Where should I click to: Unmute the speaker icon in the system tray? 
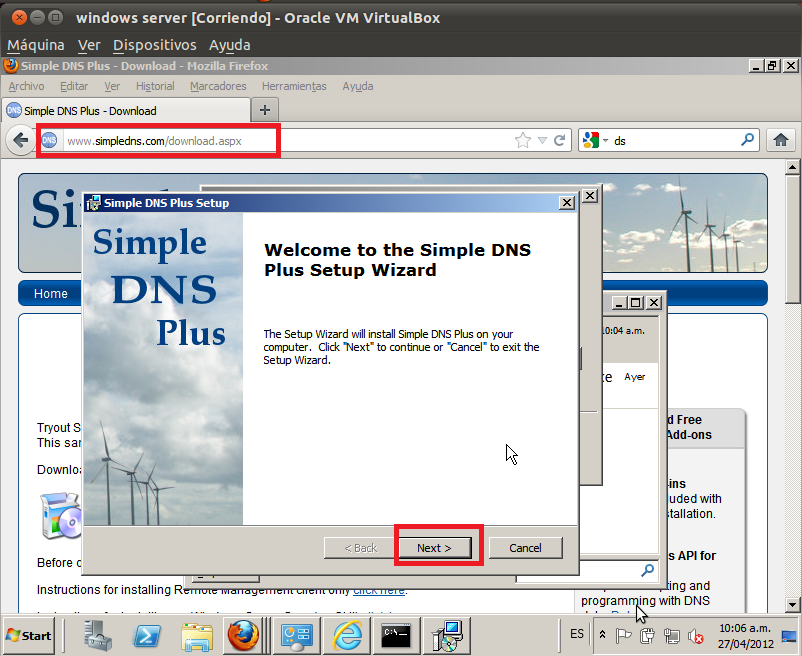[x=694, y=635]
